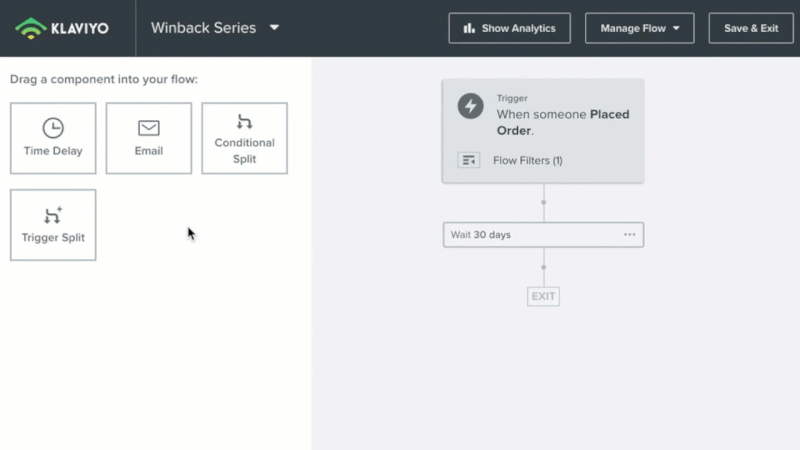Open the Flow Filters (1) label
This screenshot has height=450, width=800.
coord(527,160)
